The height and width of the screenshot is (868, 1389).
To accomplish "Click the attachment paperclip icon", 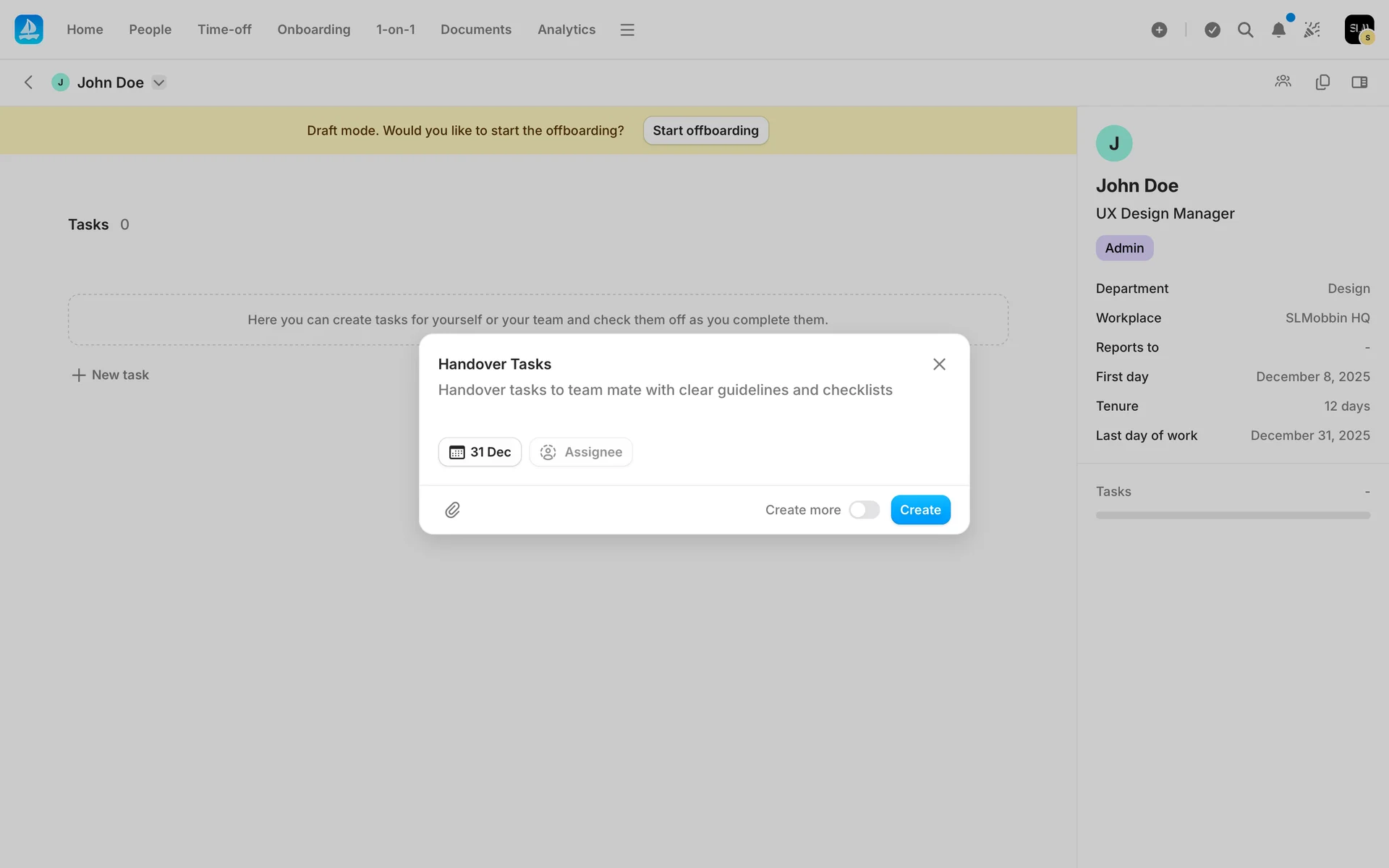I will click(x=452, y=510).
